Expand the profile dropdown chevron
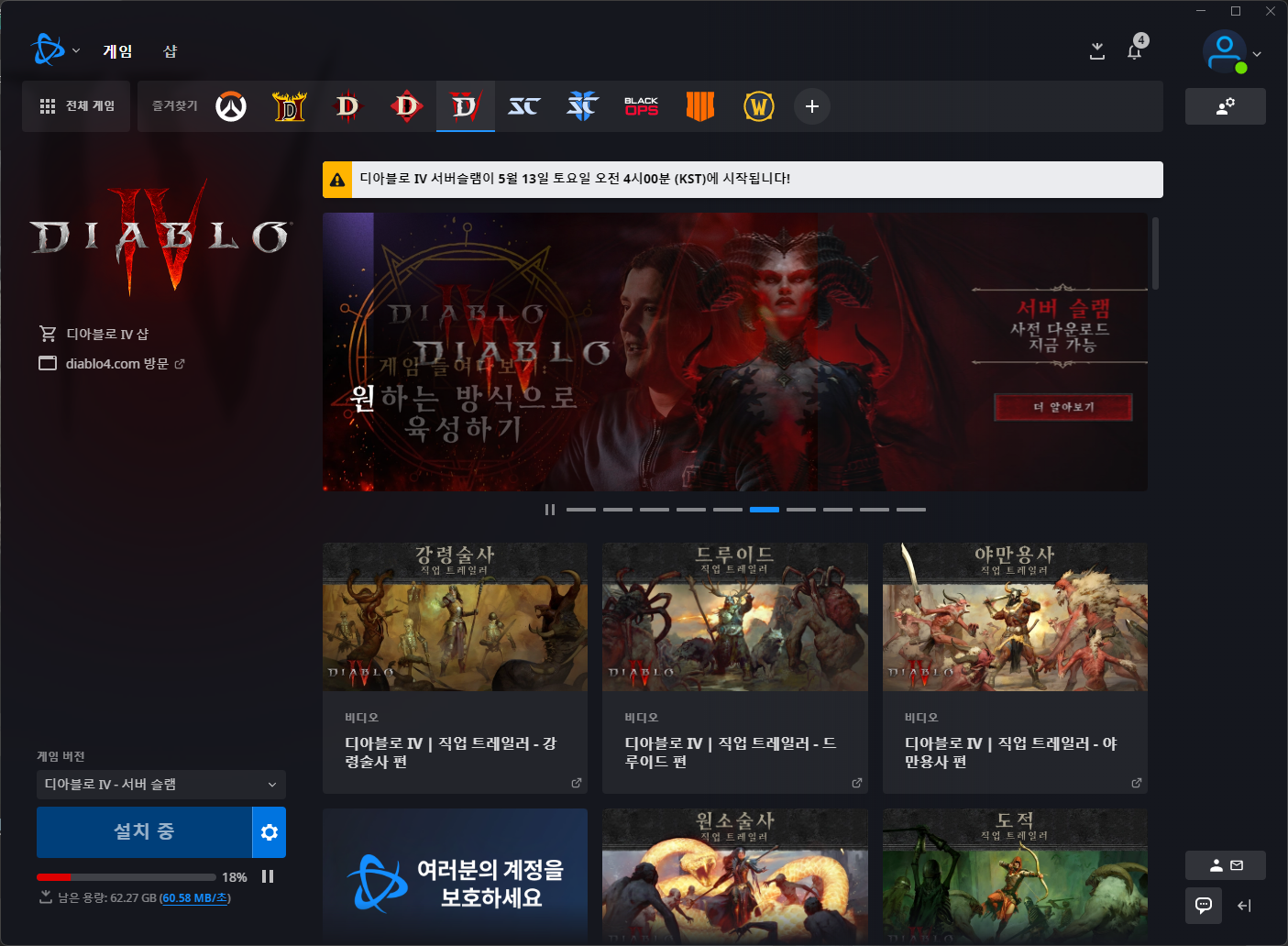Screen dimensions: 1288x946 click(1257, 54)
